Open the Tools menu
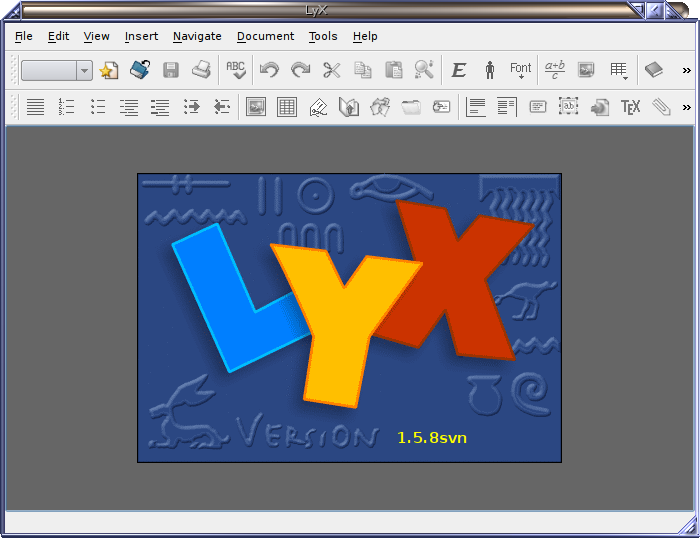Screen dimensions: 700x538 click(323, 36)
